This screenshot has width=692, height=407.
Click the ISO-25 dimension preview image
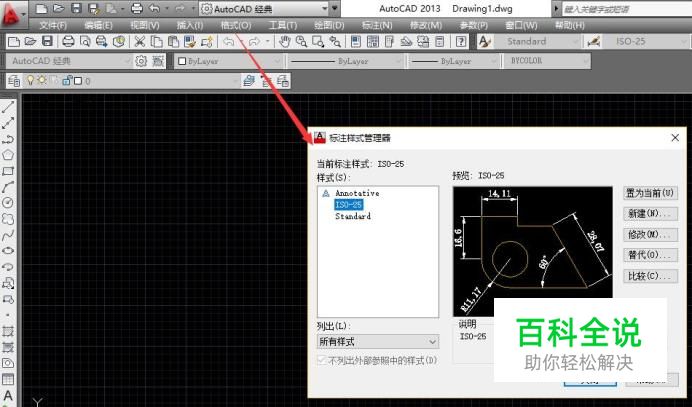click(533, 251)
